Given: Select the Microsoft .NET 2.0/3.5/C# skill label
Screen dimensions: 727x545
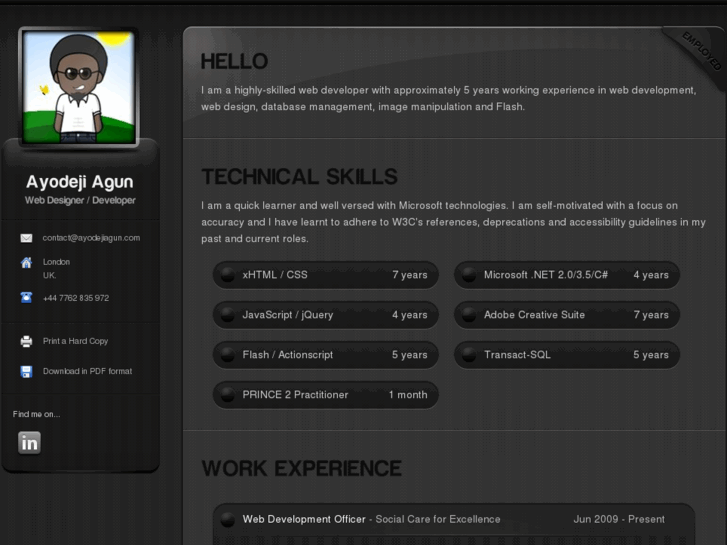Looking at the screenshot, I should (546, 275).
